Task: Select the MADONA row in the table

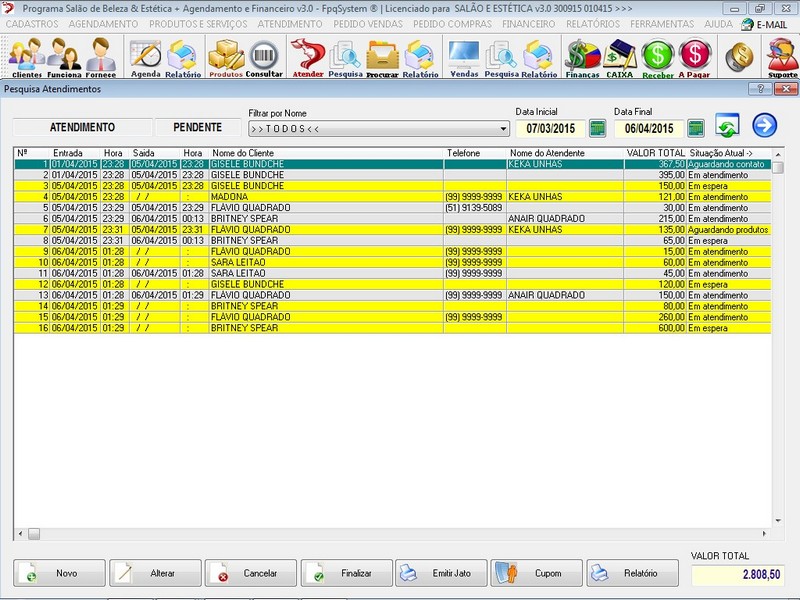Action: [300, 197]
